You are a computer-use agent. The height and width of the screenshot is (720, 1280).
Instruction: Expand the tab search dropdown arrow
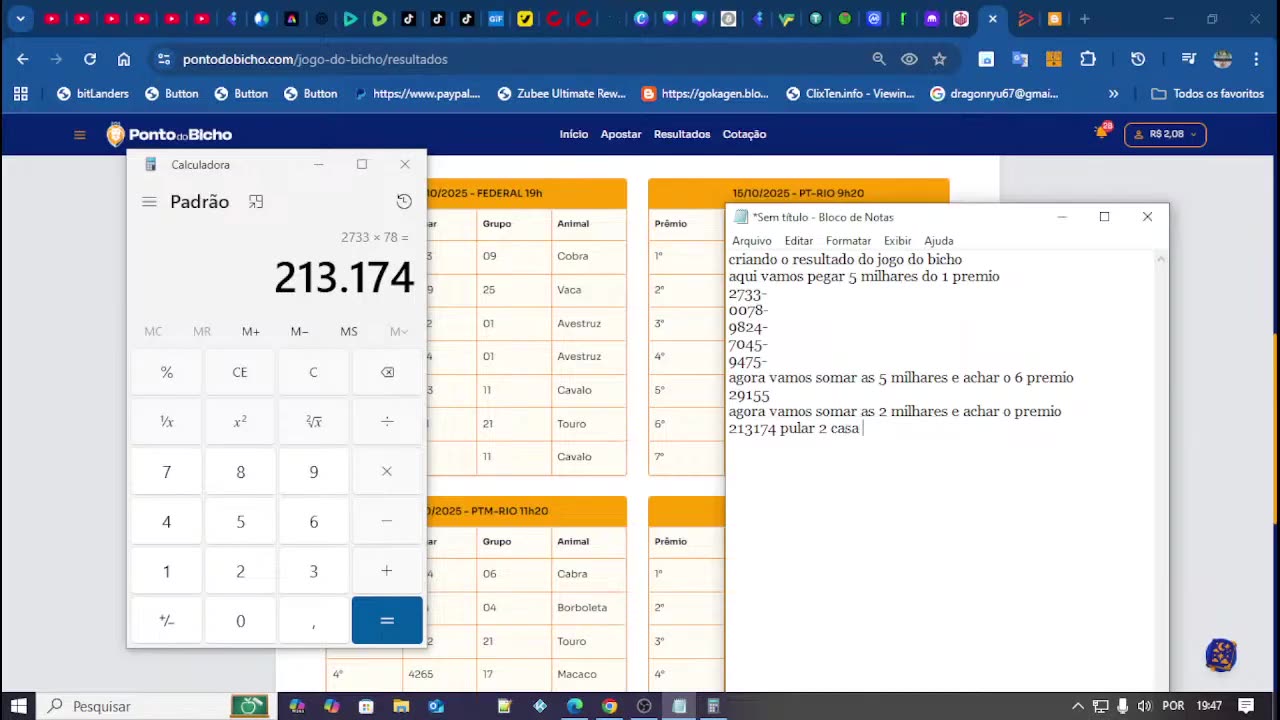point(20,19)
